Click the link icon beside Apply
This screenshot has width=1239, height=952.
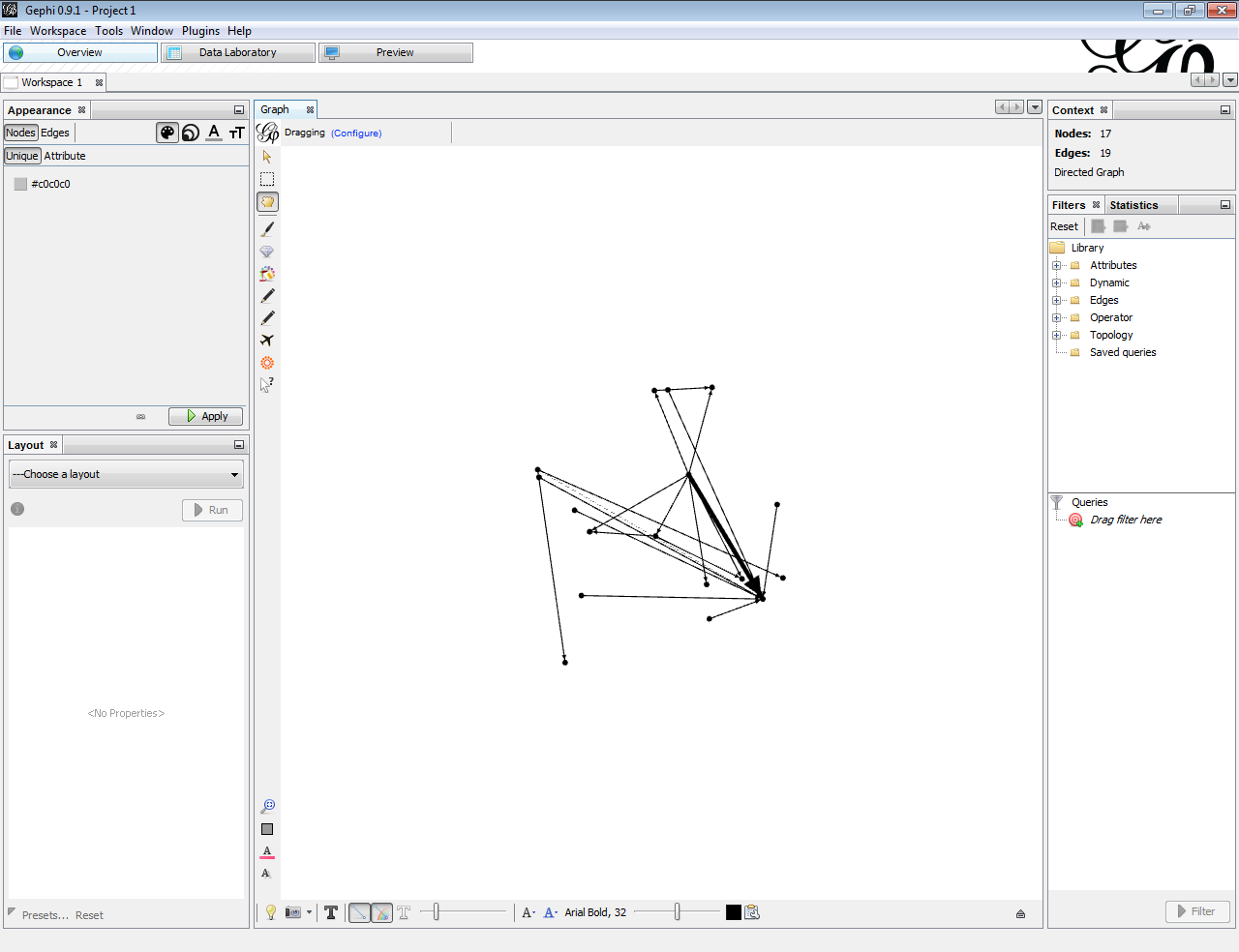tap(140, 417)
